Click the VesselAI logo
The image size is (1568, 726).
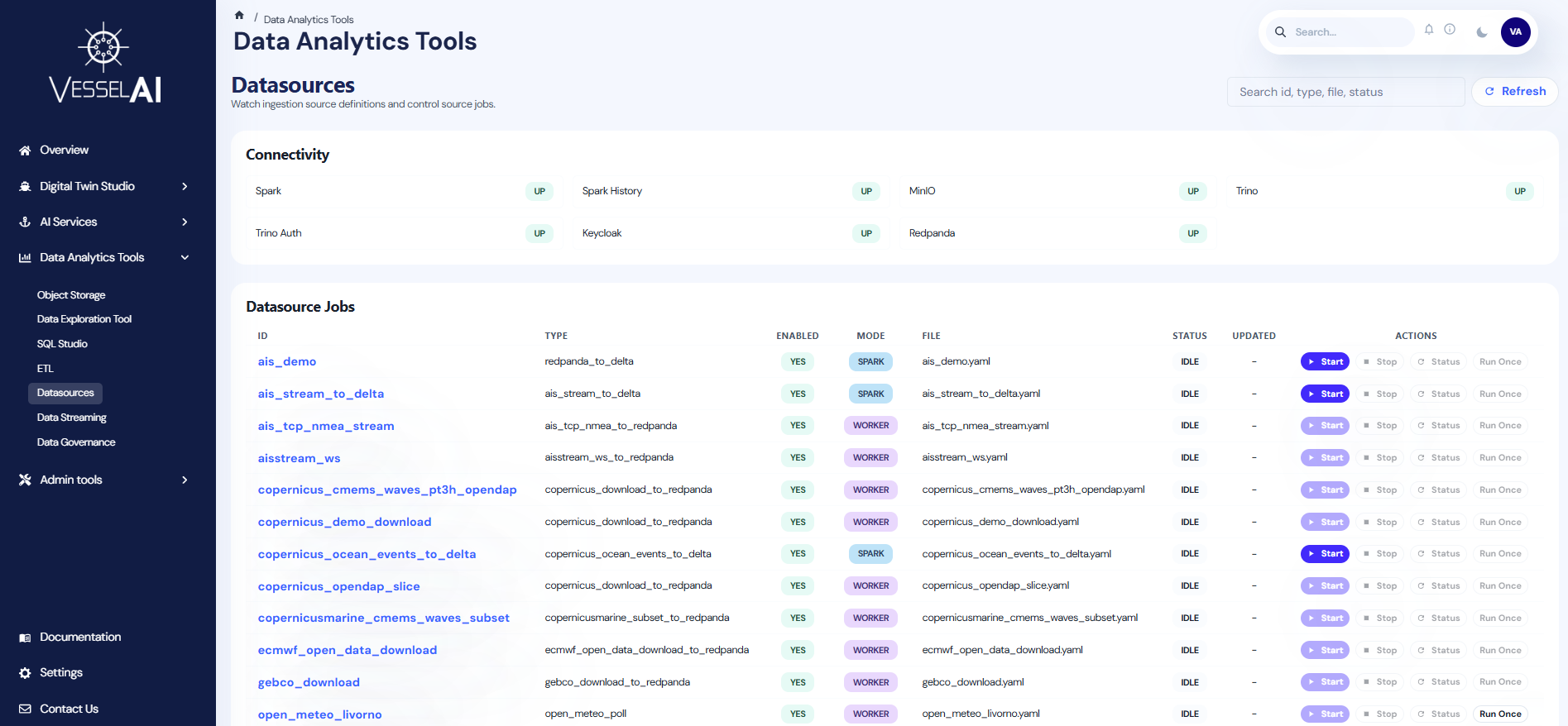(105, 64)
